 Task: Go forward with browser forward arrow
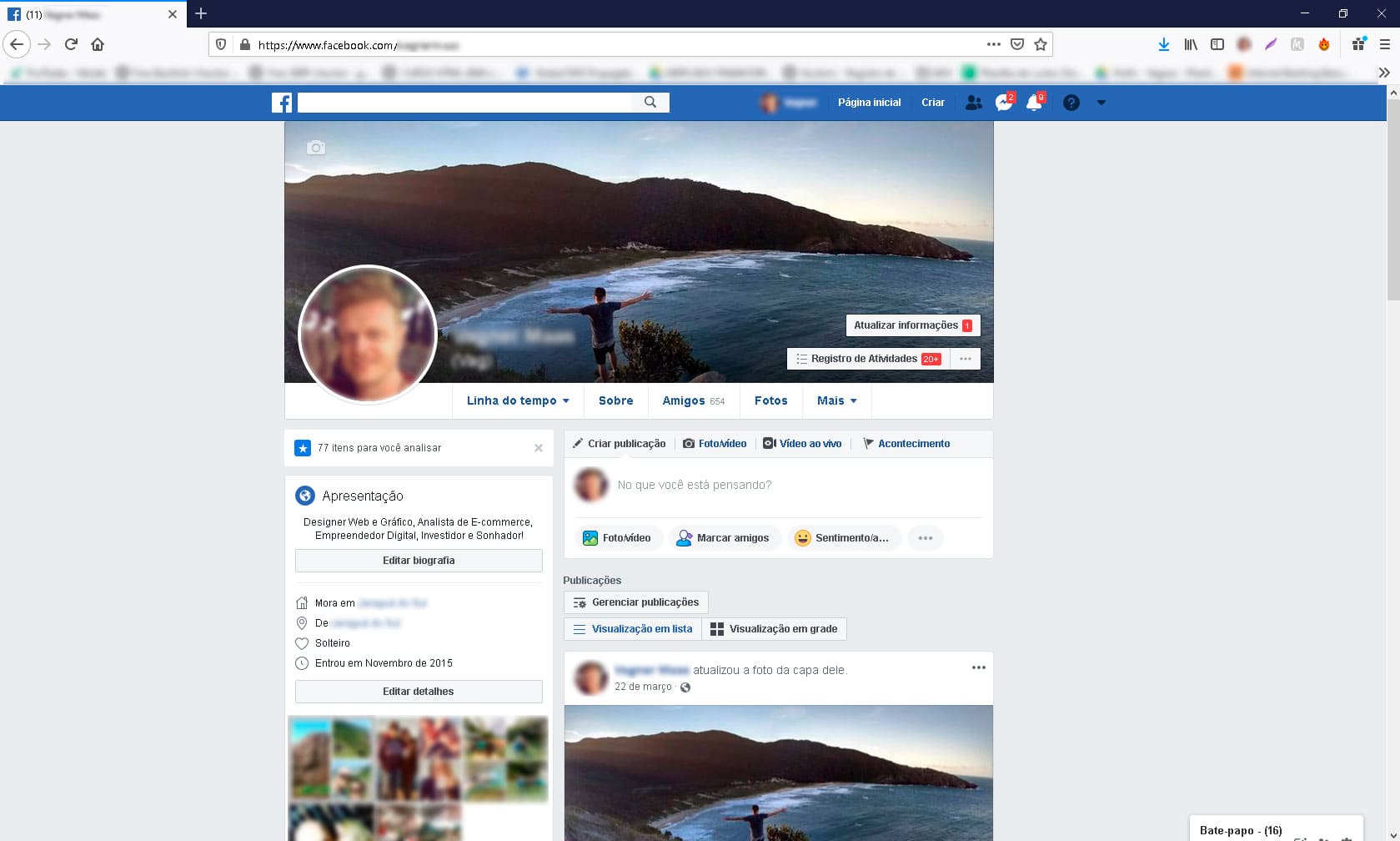coord(44,44)
